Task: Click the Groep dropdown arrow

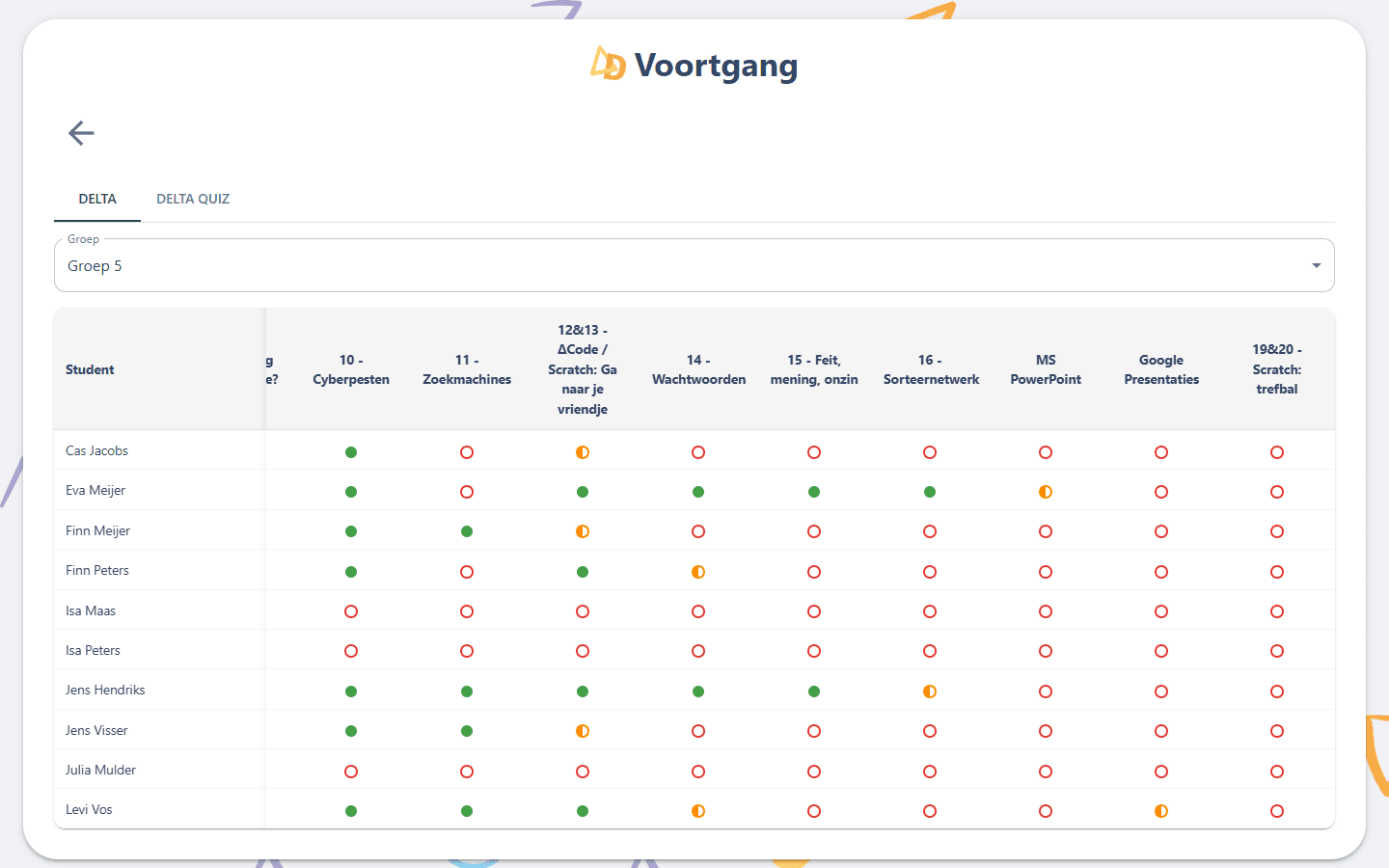Action: click(1316, 265)
